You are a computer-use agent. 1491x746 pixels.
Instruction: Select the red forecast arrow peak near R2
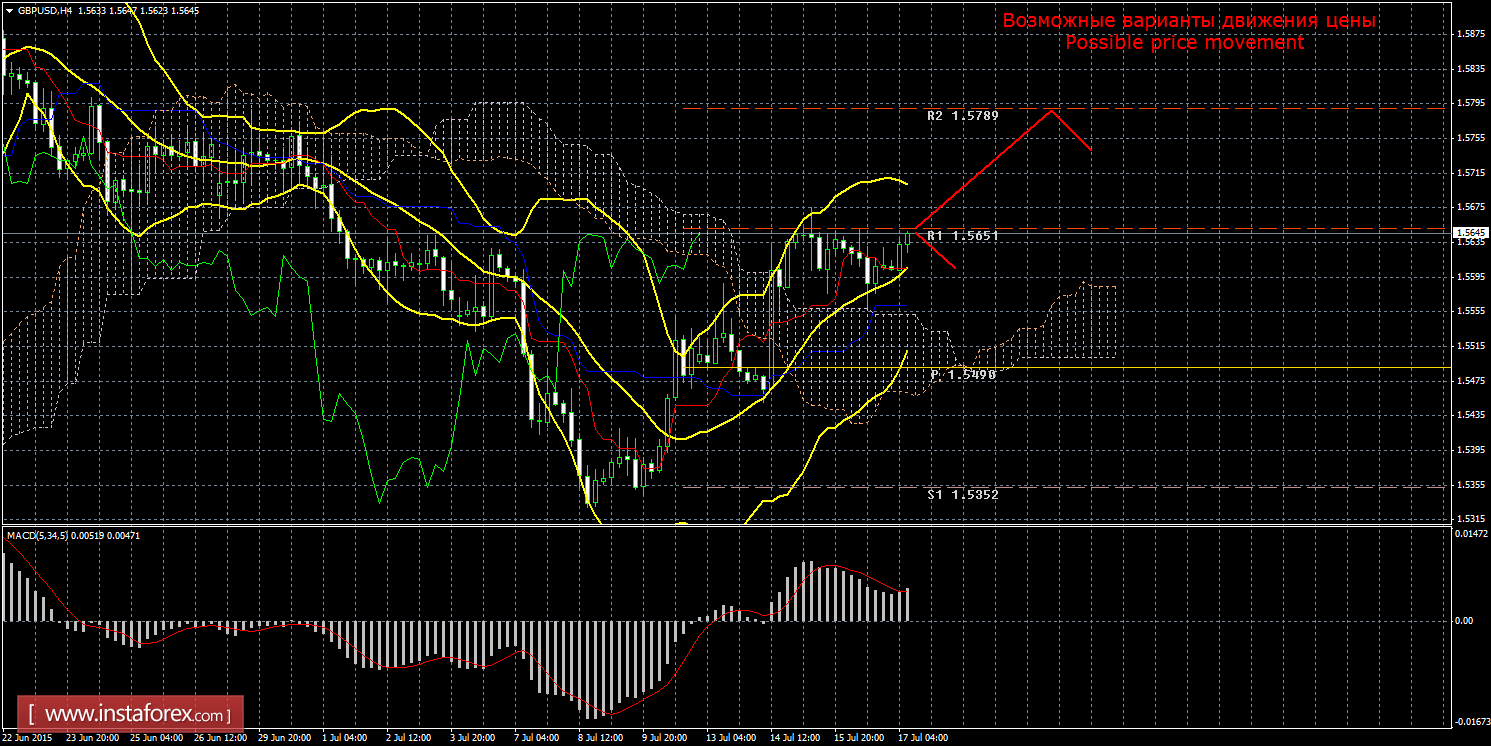point(1052,109)
